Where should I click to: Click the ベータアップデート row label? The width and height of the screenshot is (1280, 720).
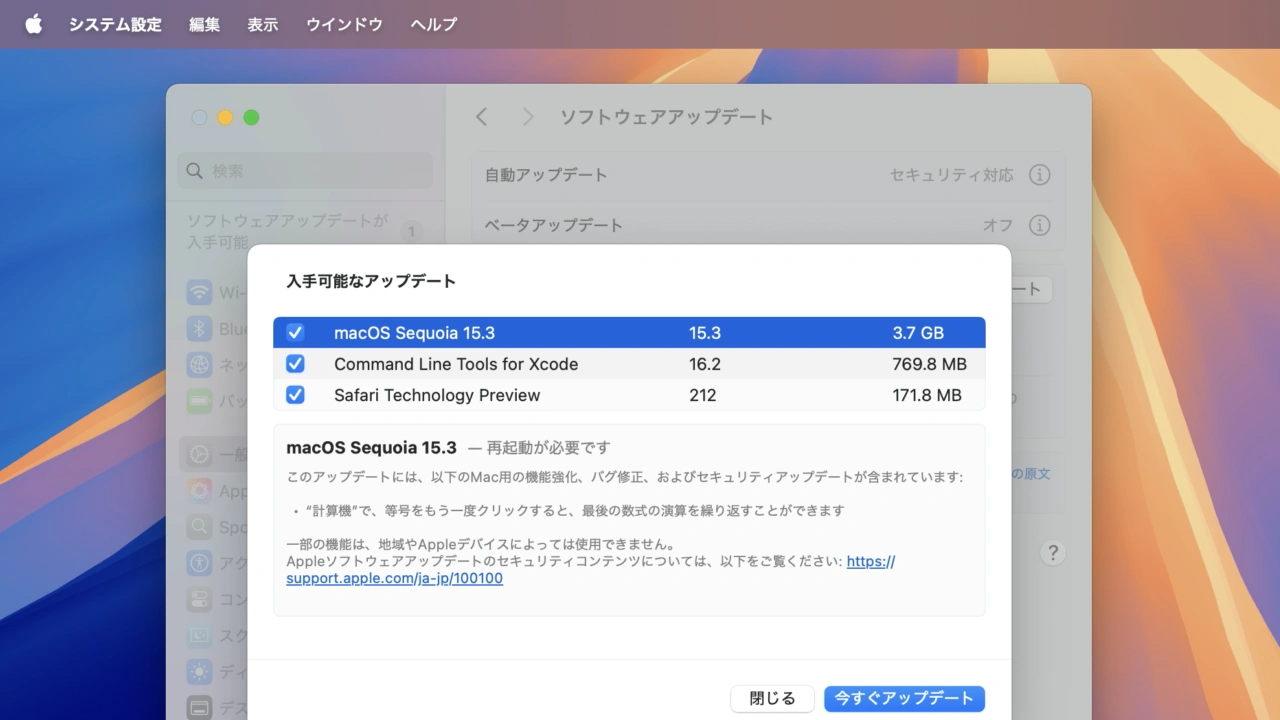tap(554, 225)
